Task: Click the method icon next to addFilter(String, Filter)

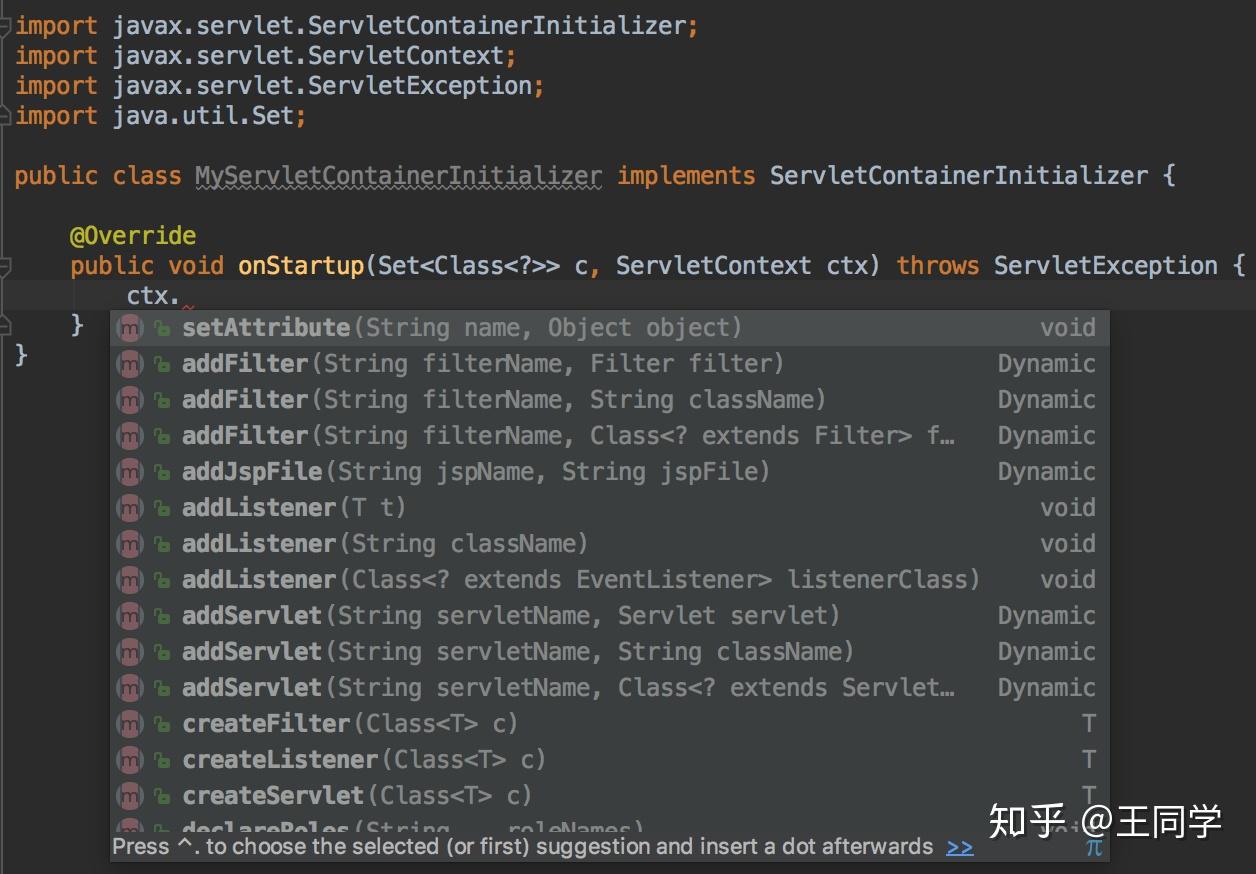Action: tap(130, 363)
